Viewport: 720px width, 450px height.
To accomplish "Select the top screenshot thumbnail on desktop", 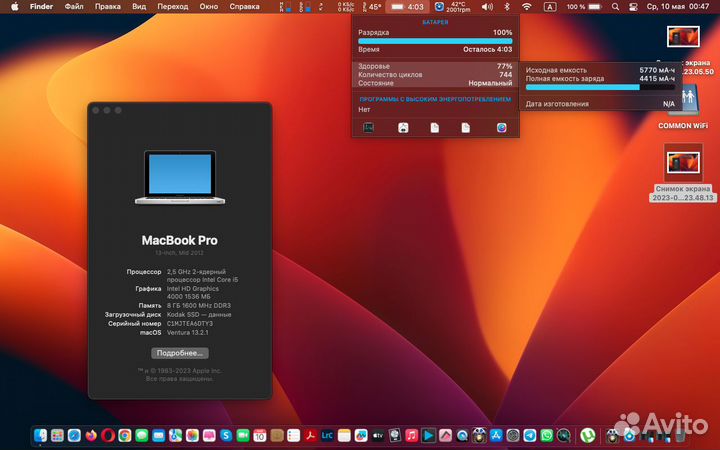I will click(683, 37).
